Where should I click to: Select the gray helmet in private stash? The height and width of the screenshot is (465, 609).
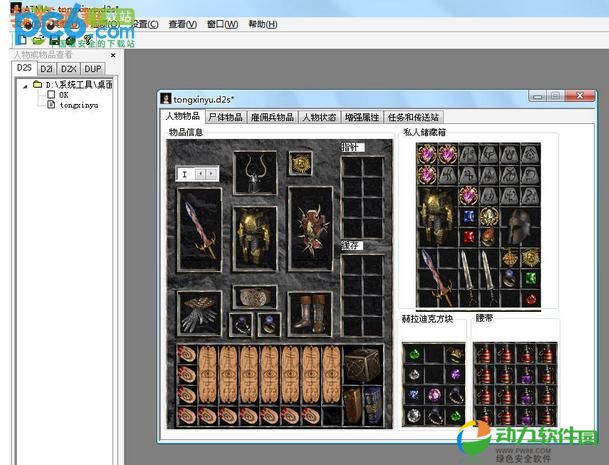pyautogui.click(x=520, y=226)
